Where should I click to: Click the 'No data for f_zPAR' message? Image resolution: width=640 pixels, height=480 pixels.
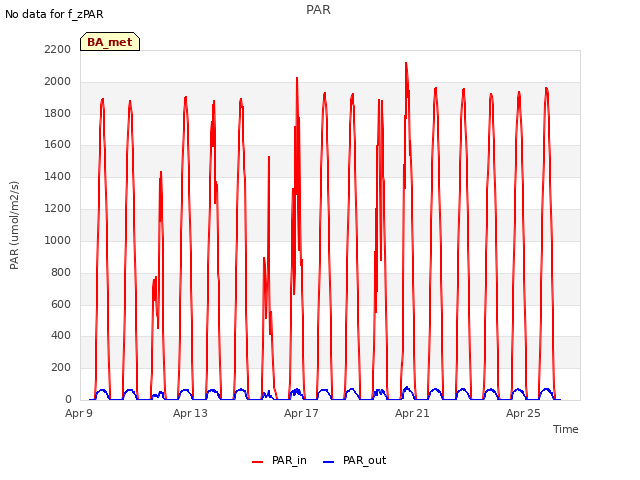(54, 14)
